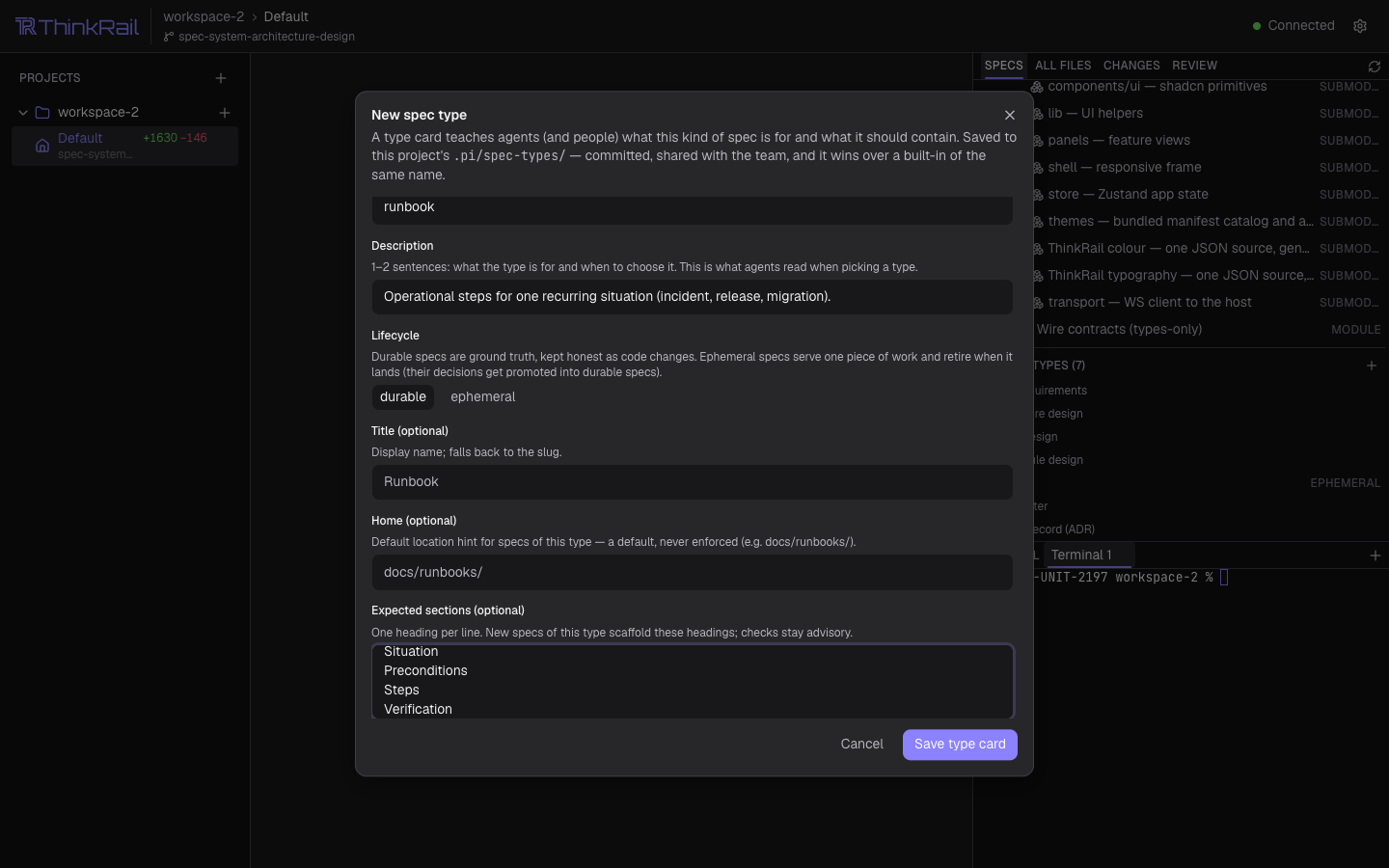
Task: Close the New spec type dialog
Action: [x=1010, y=115]
